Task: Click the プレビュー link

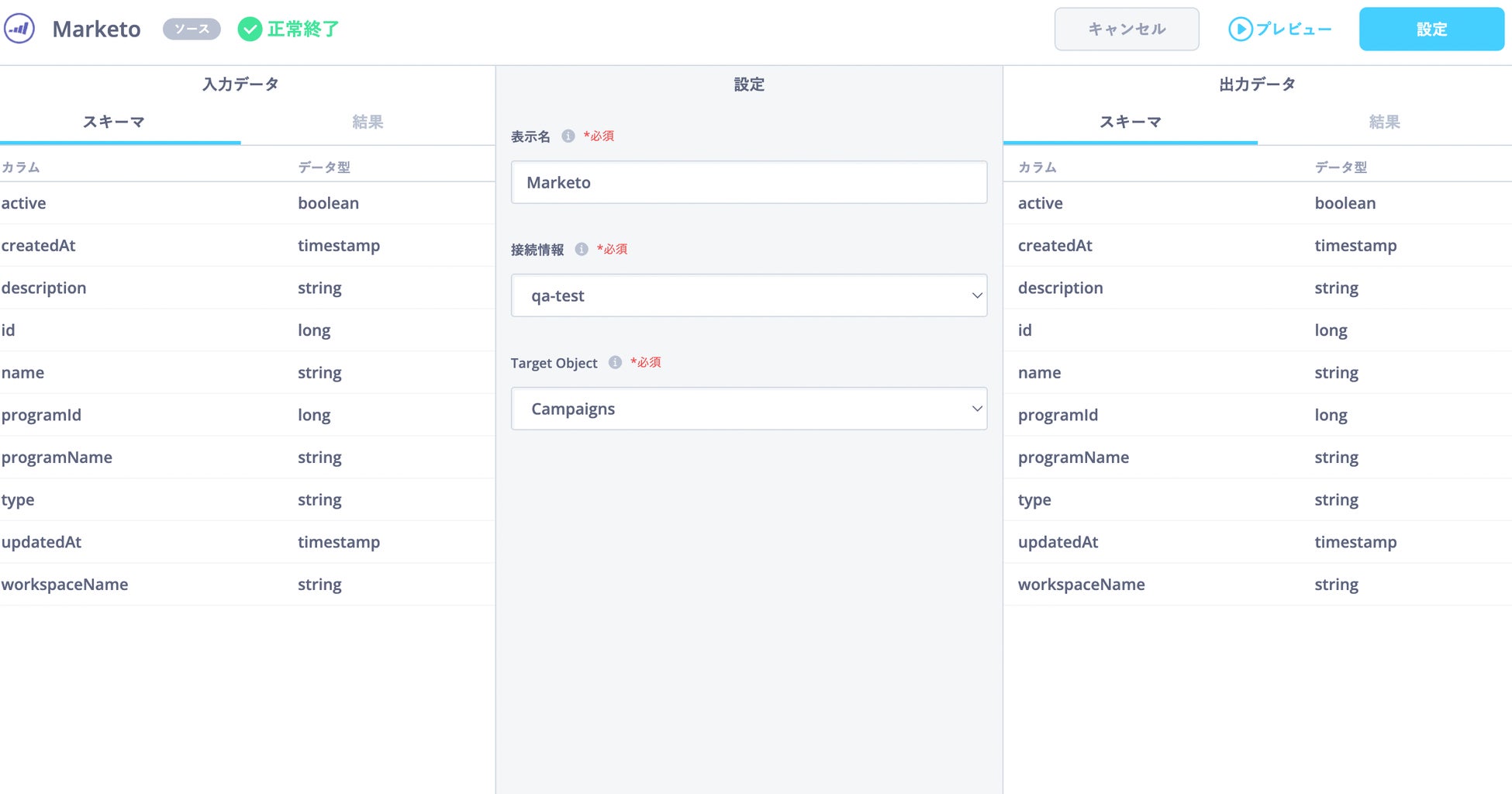Action: tap(1293, 29)
